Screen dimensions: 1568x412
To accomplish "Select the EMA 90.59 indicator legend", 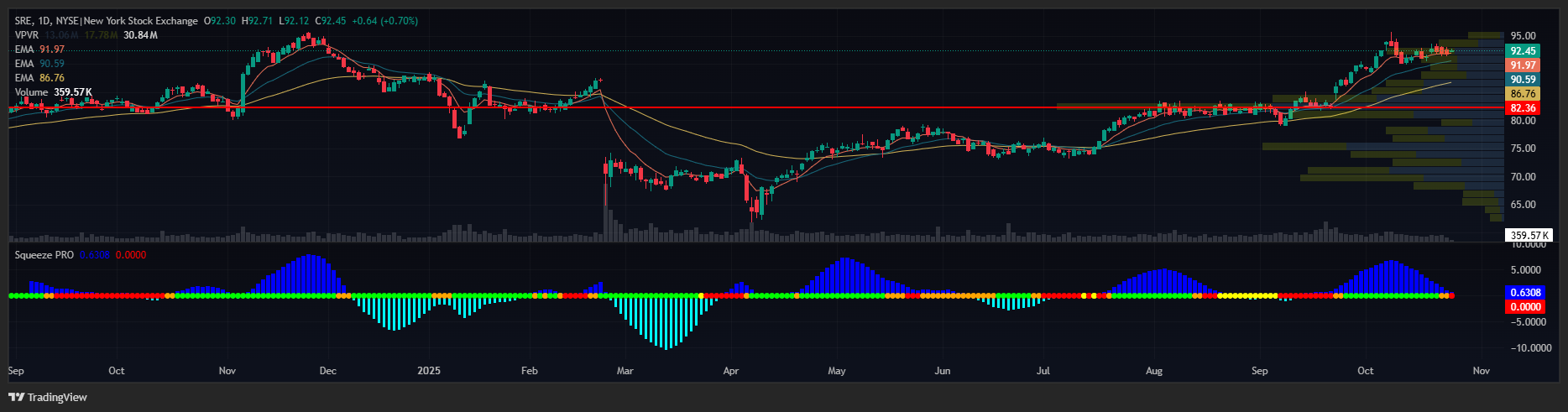I will coord(39,64).
